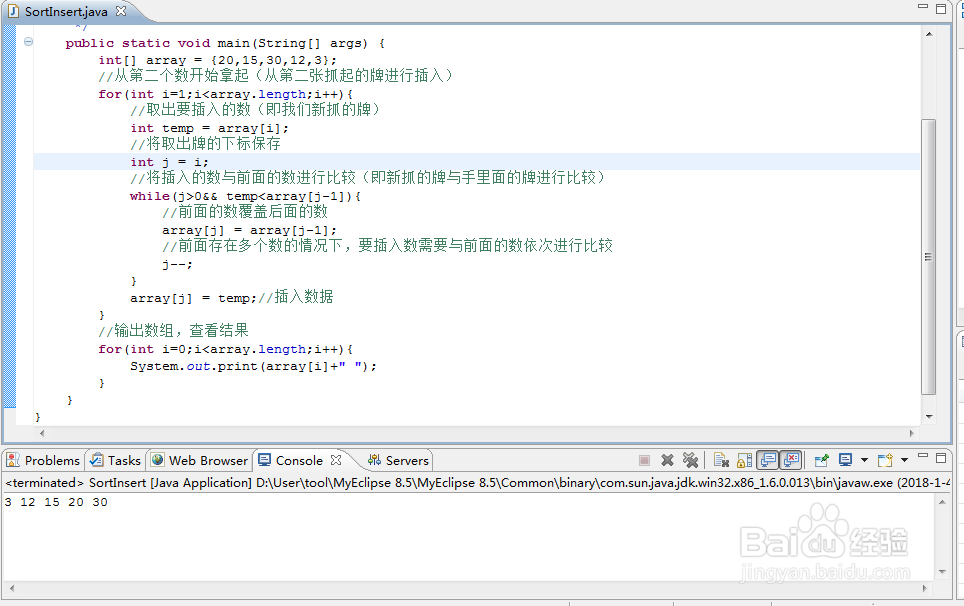Image resolution: width=964 pixels, height=606 pixels.
Task: Click the 'int[] array = {20,15,30,12,3};' line
Action: pos(218,60)
